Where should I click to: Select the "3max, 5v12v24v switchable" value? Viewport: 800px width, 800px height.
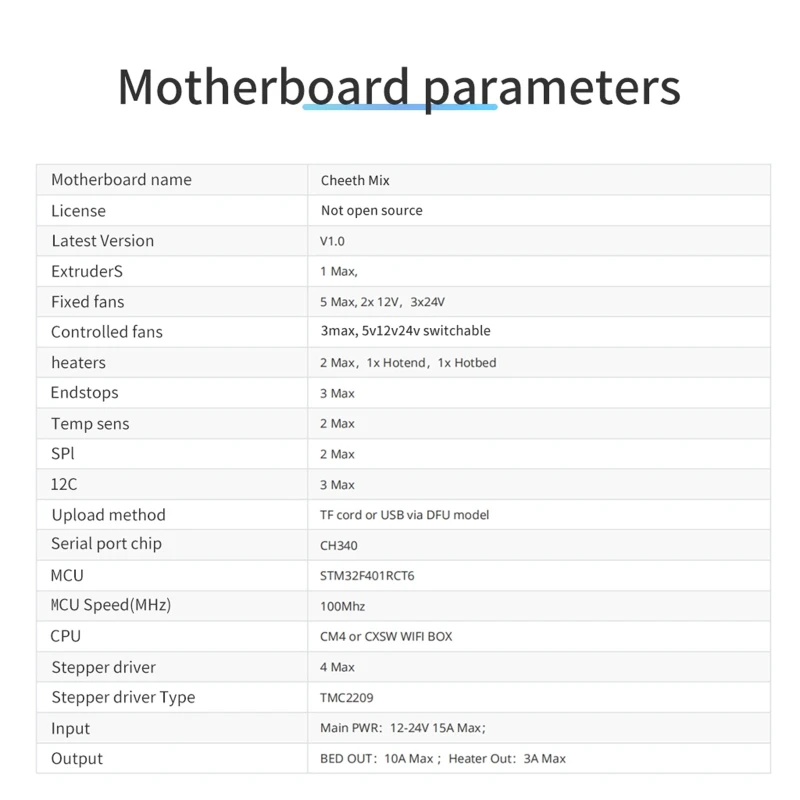click(405, 331)
